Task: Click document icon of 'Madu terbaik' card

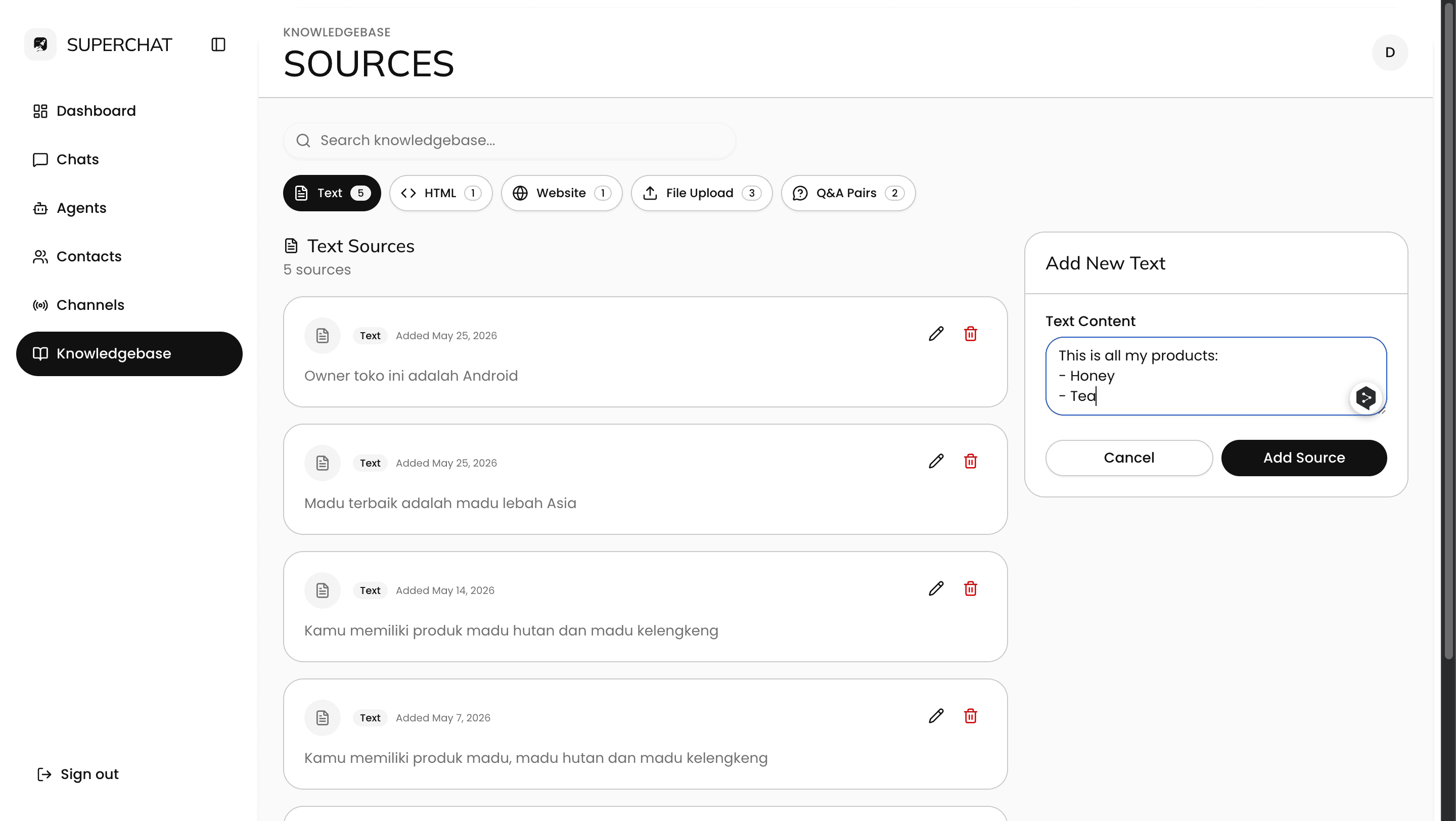Action: pyautogui.click(x=322, y=464)
